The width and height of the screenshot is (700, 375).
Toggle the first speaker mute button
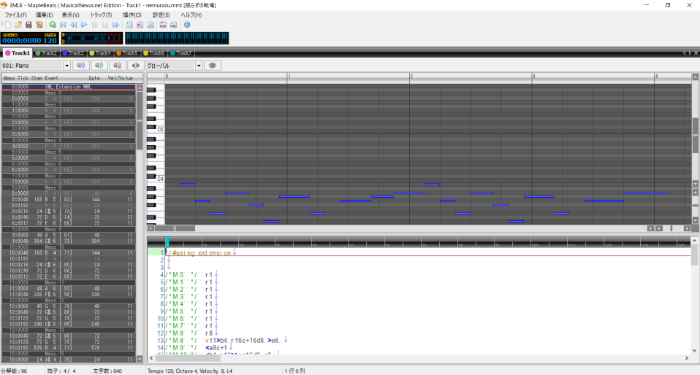click(x=81, y=66)
